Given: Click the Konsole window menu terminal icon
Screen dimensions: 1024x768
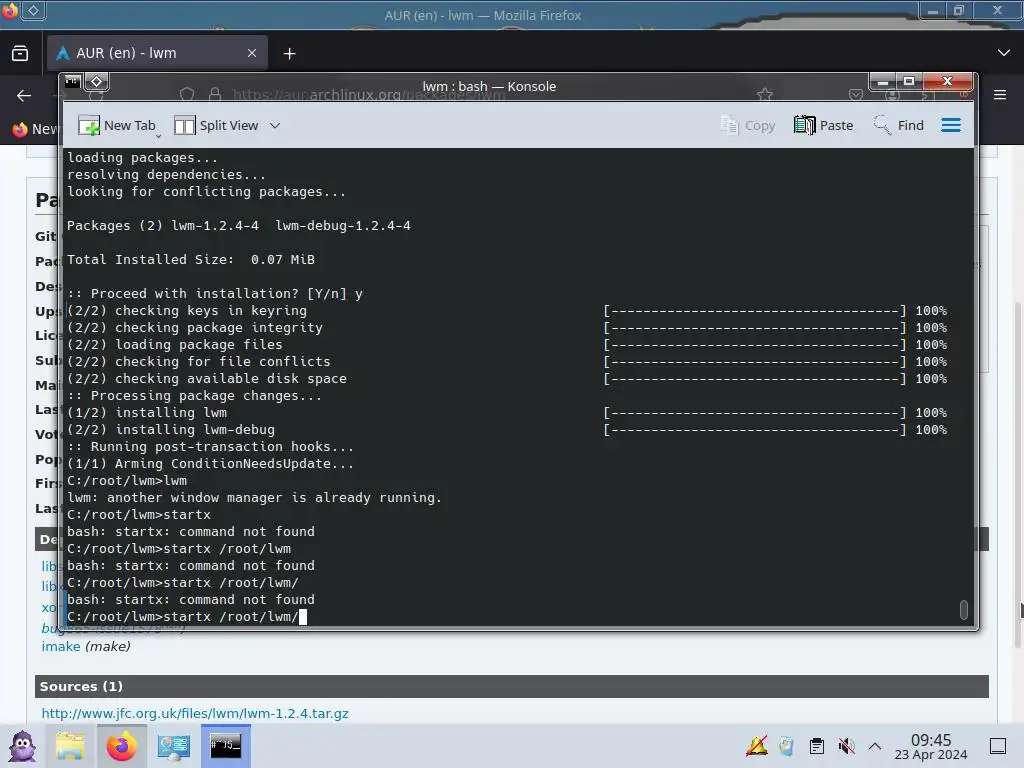Looking at the screenshot, I should coord(72,82).
